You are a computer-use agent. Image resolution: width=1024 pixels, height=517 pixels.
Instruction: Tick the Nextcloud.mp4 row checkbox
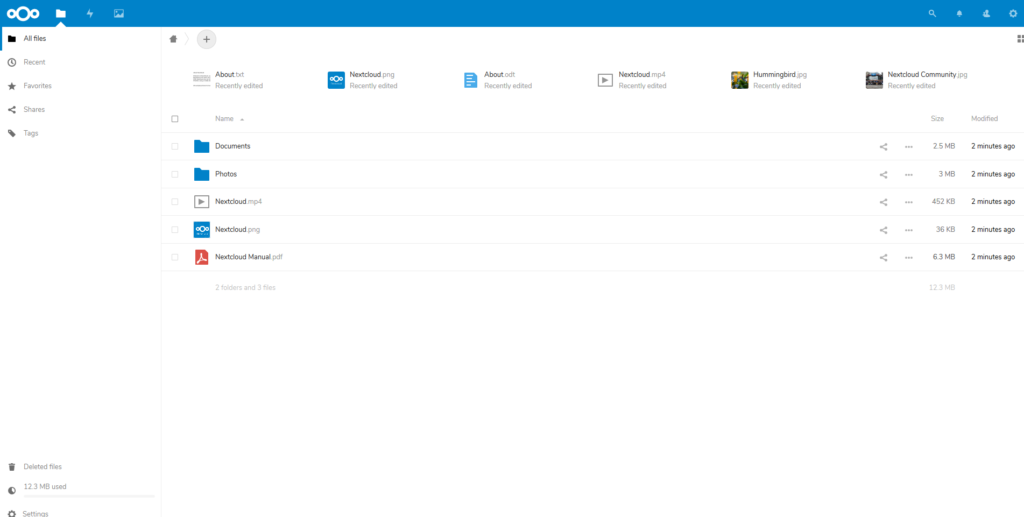174,202
